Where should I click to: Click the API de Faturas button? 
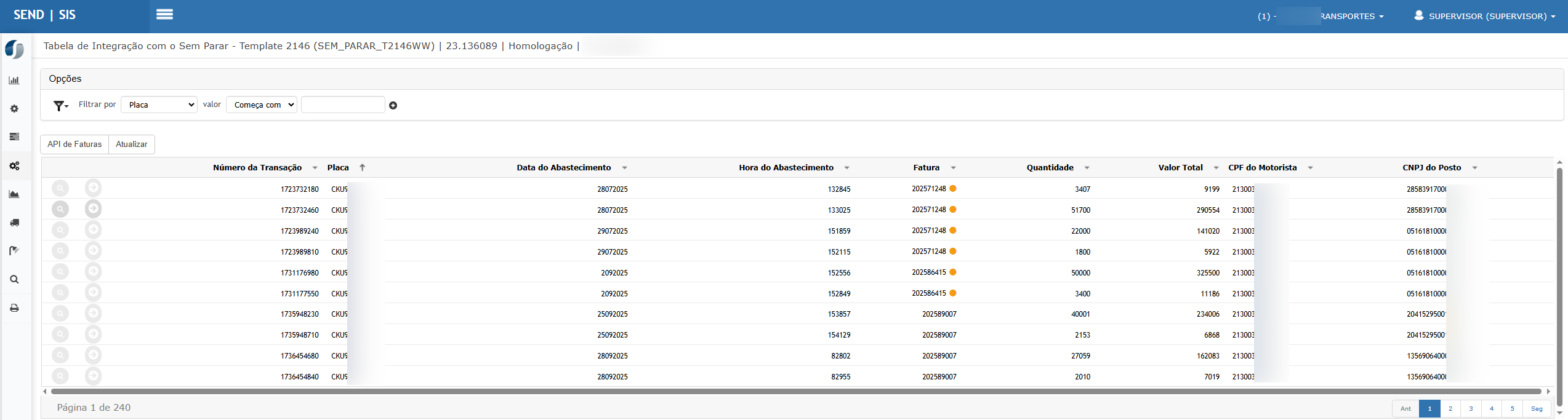point(74,145)
